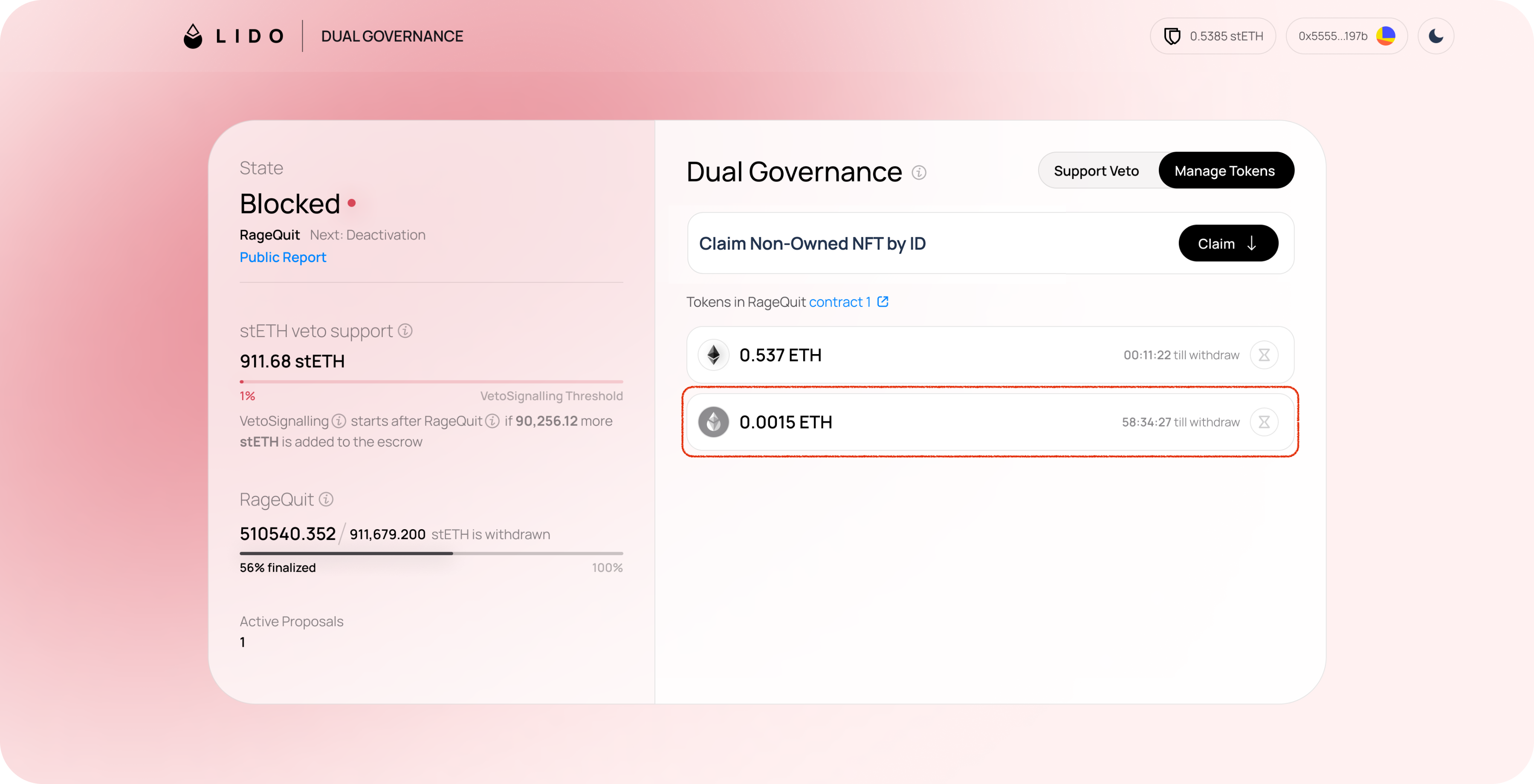This screenshot has height=784, width=1534.
Task: Show info beside the Dual Governance title
Action: coord(919,173)
